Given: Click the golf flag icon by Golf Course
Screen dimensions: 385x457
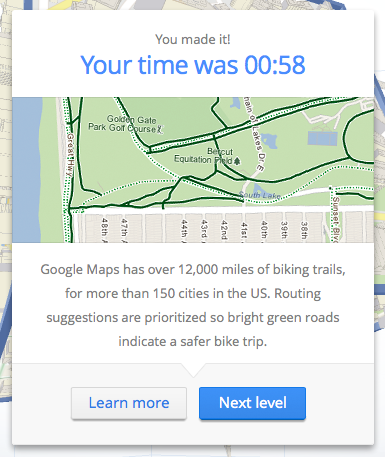Looking at the screenshot, I should tap(160, 129).
